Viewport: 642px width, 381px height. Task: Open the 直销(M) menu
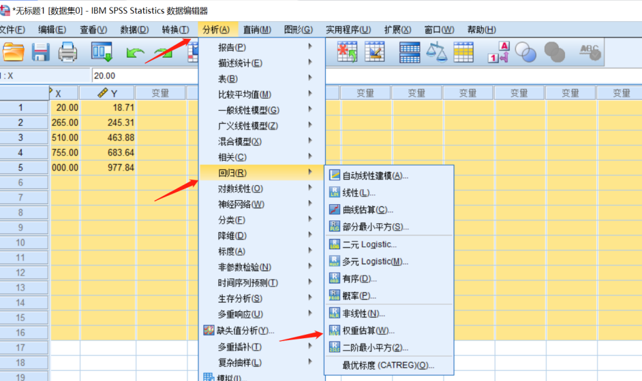257,29
